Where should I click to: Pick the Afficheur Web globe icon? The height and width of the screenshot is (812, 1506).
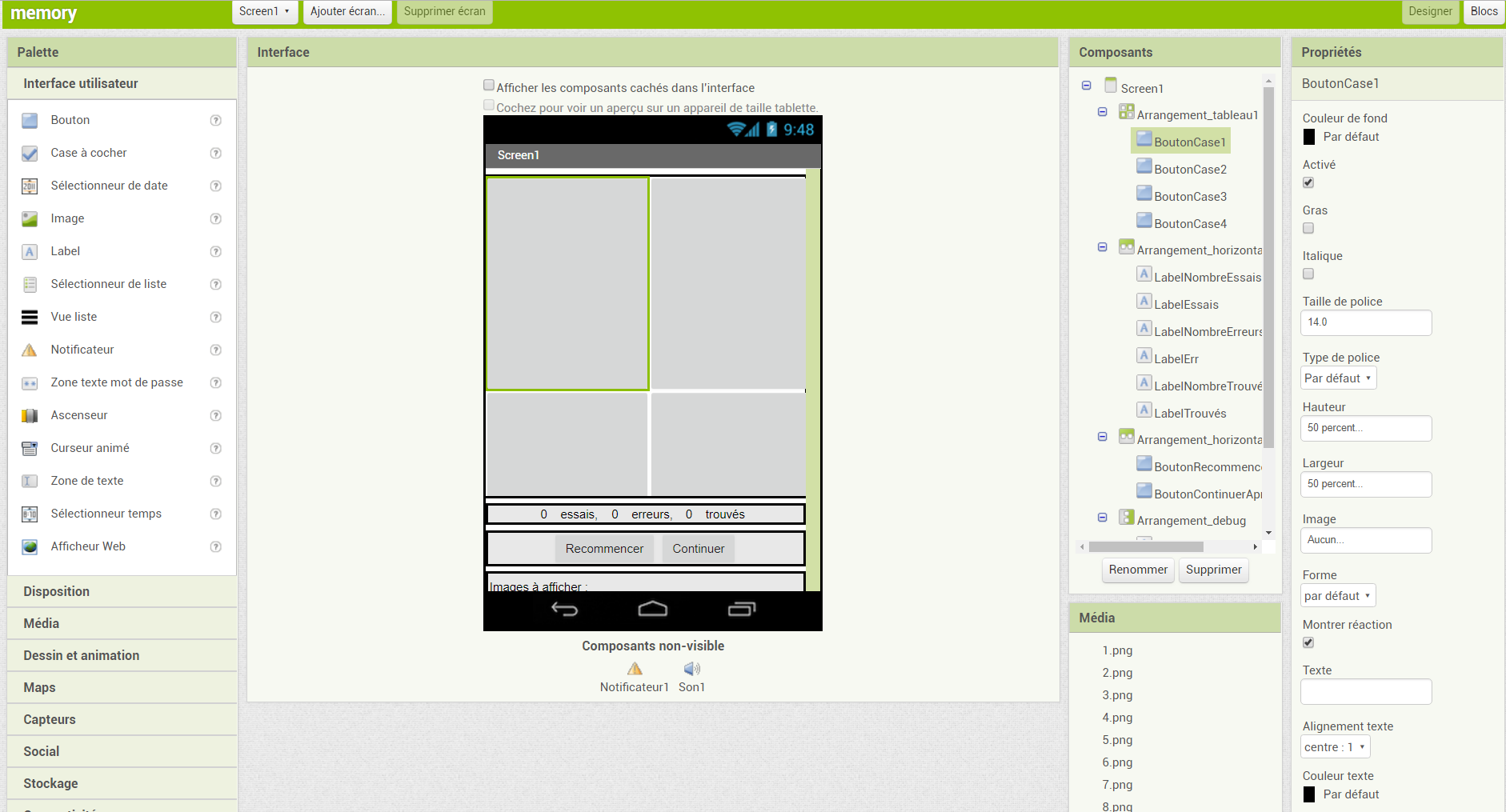coord(30,547)
